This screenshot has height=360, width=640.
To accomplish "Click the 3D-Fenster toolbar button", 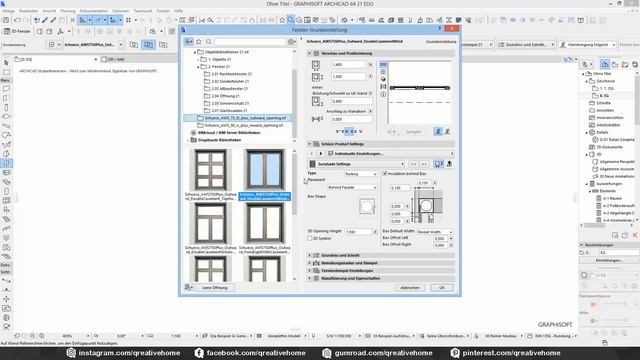I will point(18,31).
